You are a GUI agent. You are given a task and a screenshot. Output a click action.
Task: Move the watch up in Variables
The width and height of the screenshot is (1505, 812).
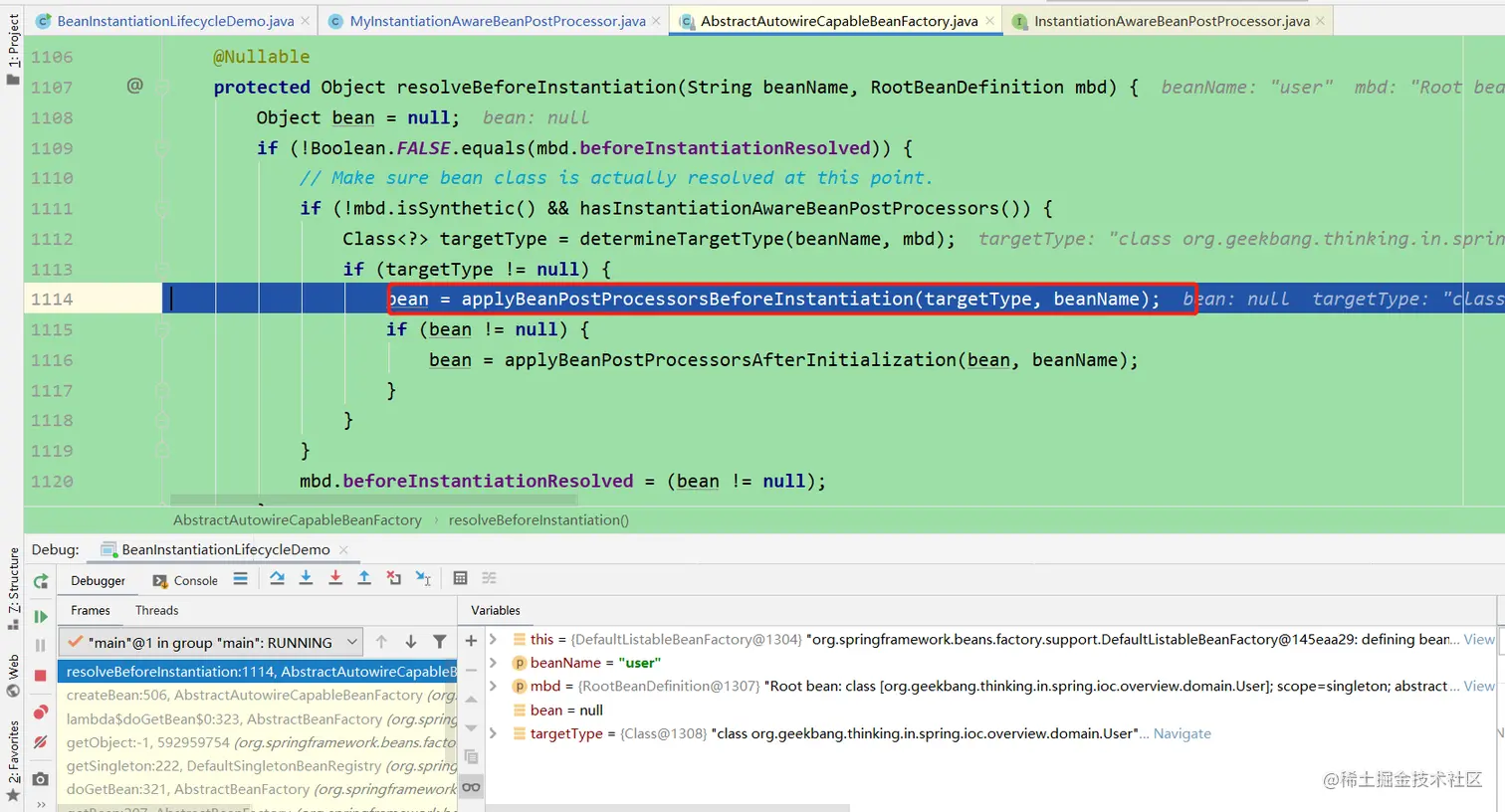(471, 700)
